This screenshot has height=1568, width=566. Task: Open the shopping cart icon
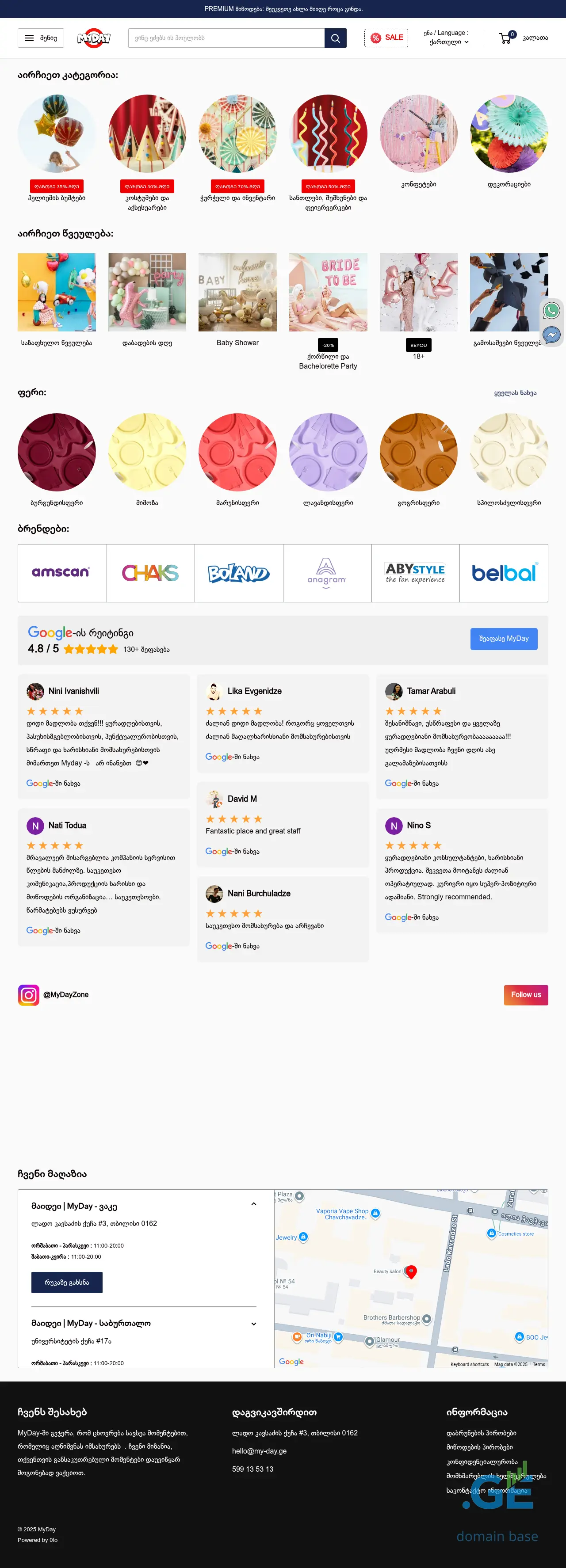[505, 38]
